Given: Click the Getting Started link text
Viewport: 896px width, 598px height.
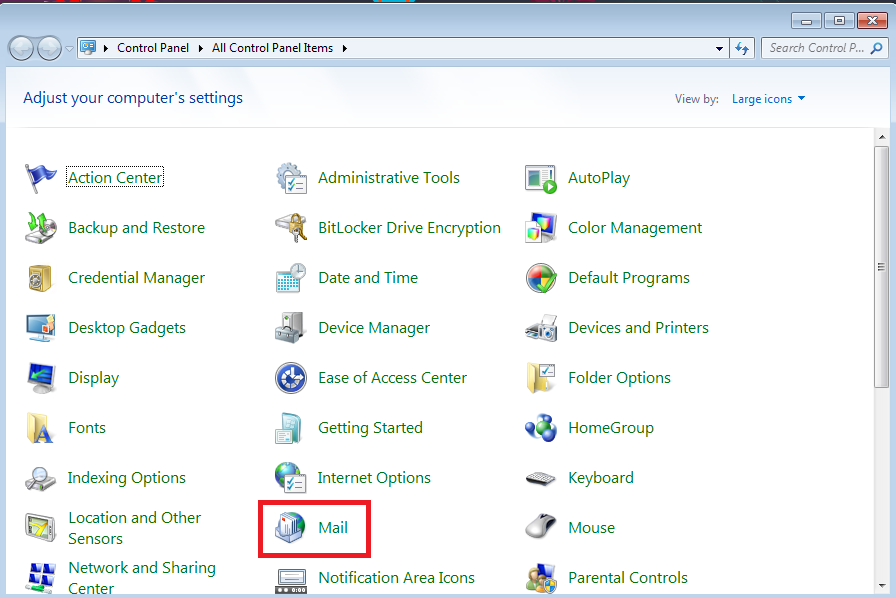Looking at the screenshot, I should [x=370, y=428].
